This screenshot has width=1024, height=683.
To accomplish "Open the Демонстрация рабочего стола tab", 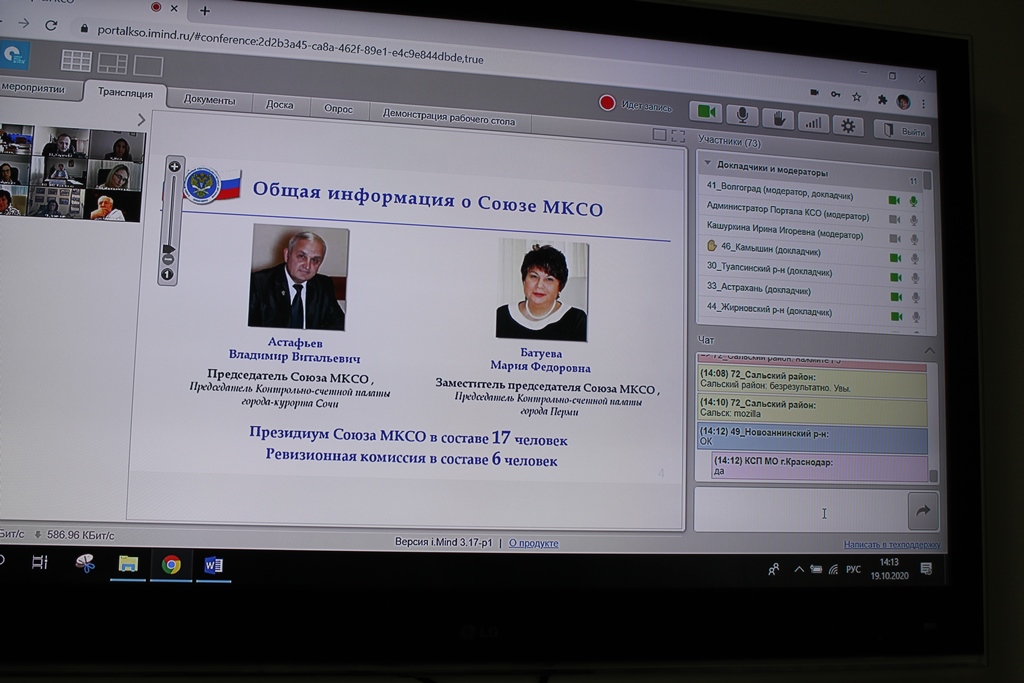I will (x=448, y=115).
